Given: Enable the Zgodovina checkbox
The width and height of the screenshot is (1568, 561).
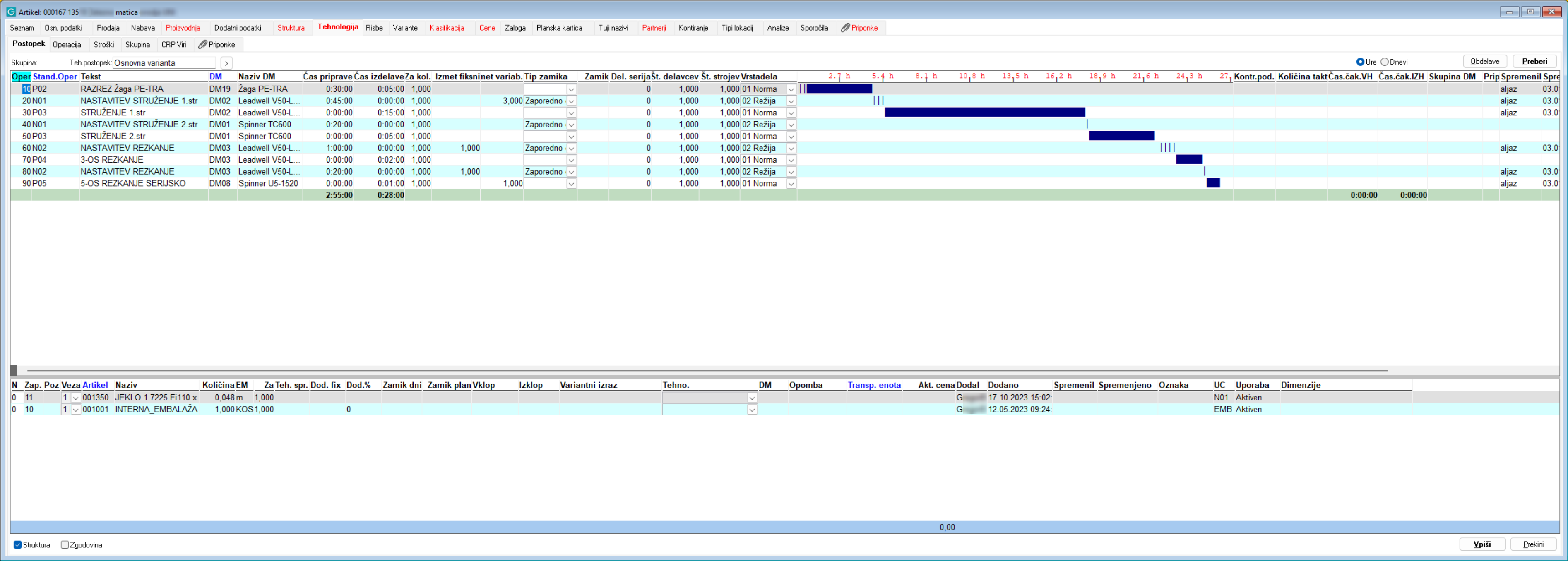Looking at the screenshot, I should [x=65, y=544].
